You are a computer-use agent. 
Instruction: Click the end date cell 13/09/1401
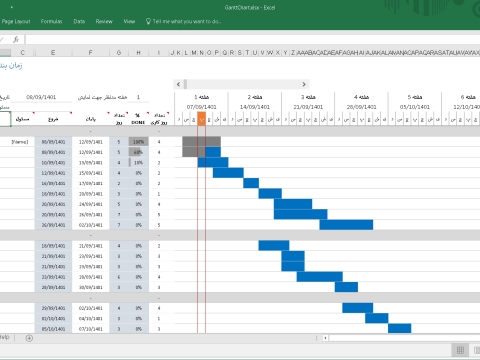point(90,163)
